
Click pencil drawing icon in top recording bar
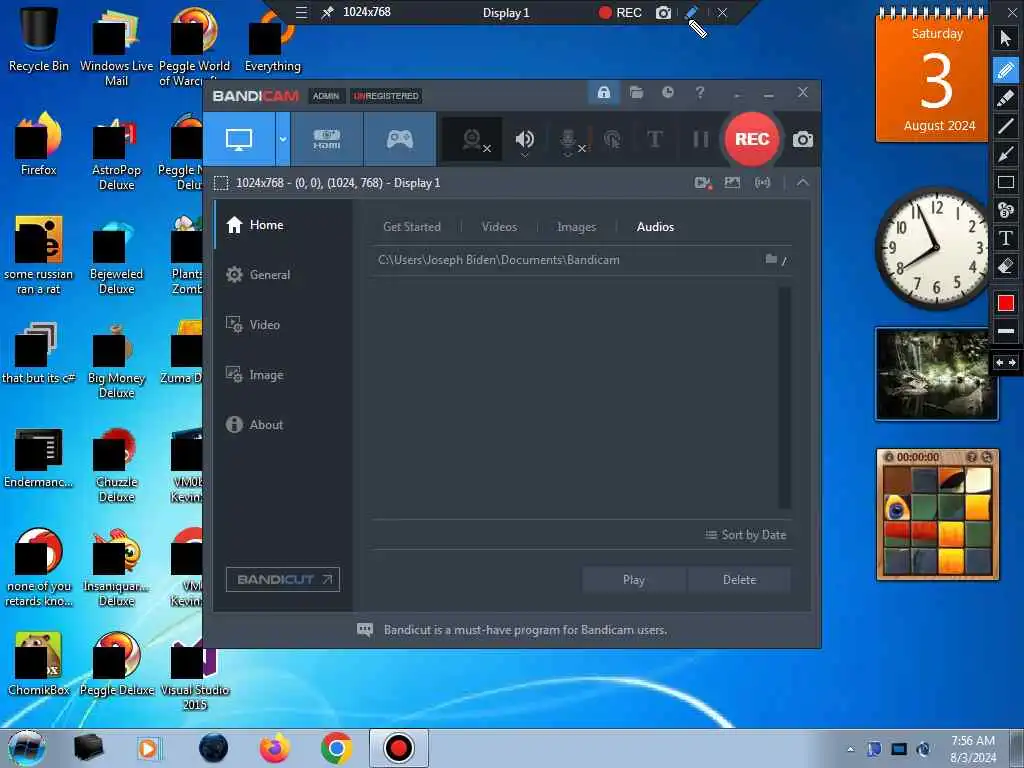coord(692,13)
